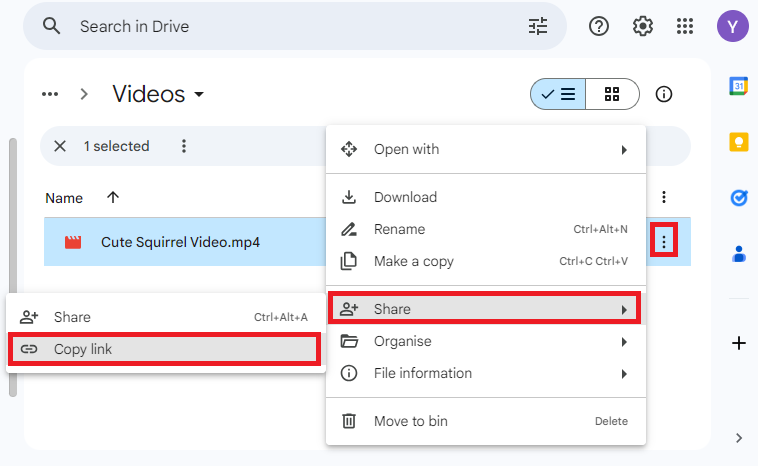Image resolution: width=758 pixels, height=467 pixels.
Task: Click Copy link in submenu
Action: [164, 349]
